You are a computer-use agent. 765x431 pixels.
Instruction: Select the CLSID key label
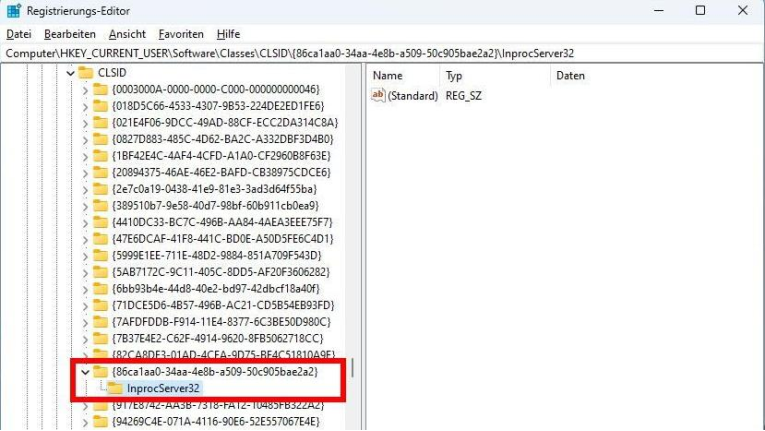tap(112, 73)
